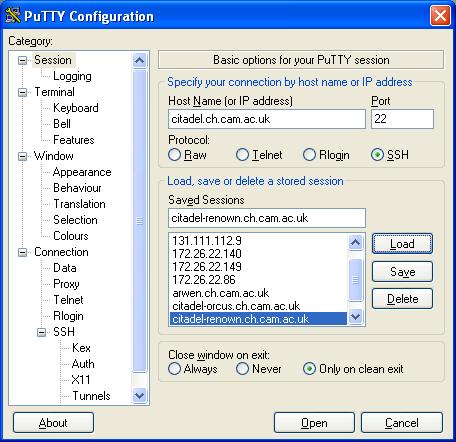Image resolution: width=456 pixels, height=442 pixels.
Task: Click the About button
Action: point(53,423)
